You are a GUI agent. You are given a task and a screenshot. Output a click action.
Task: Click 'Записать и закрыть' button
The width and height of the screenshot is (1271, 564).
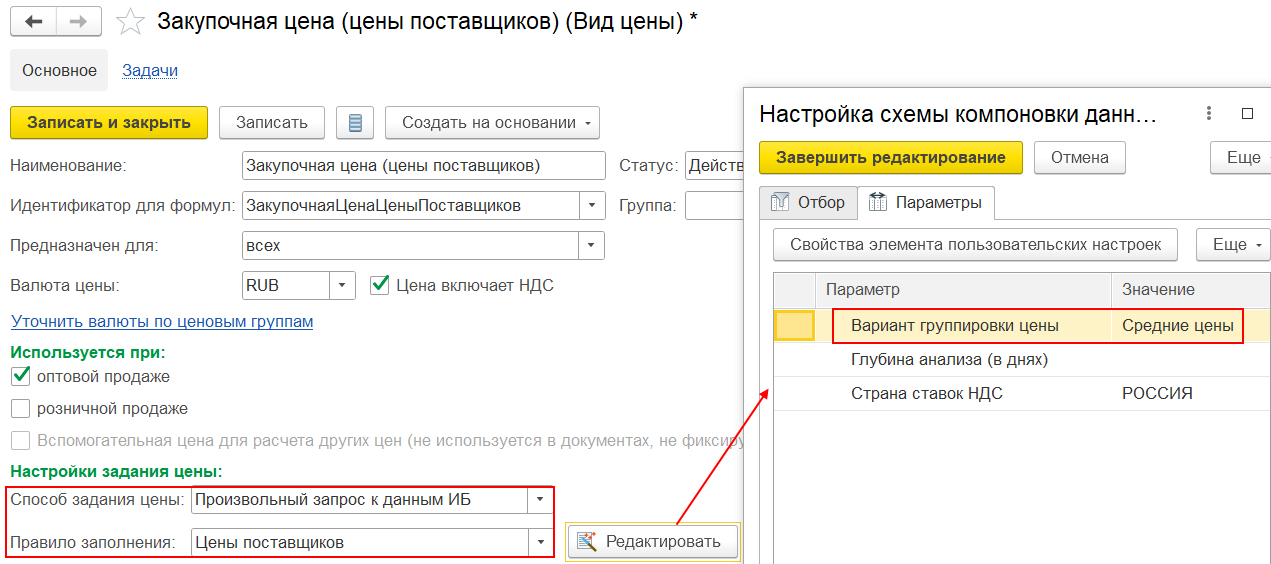[109, 123]
